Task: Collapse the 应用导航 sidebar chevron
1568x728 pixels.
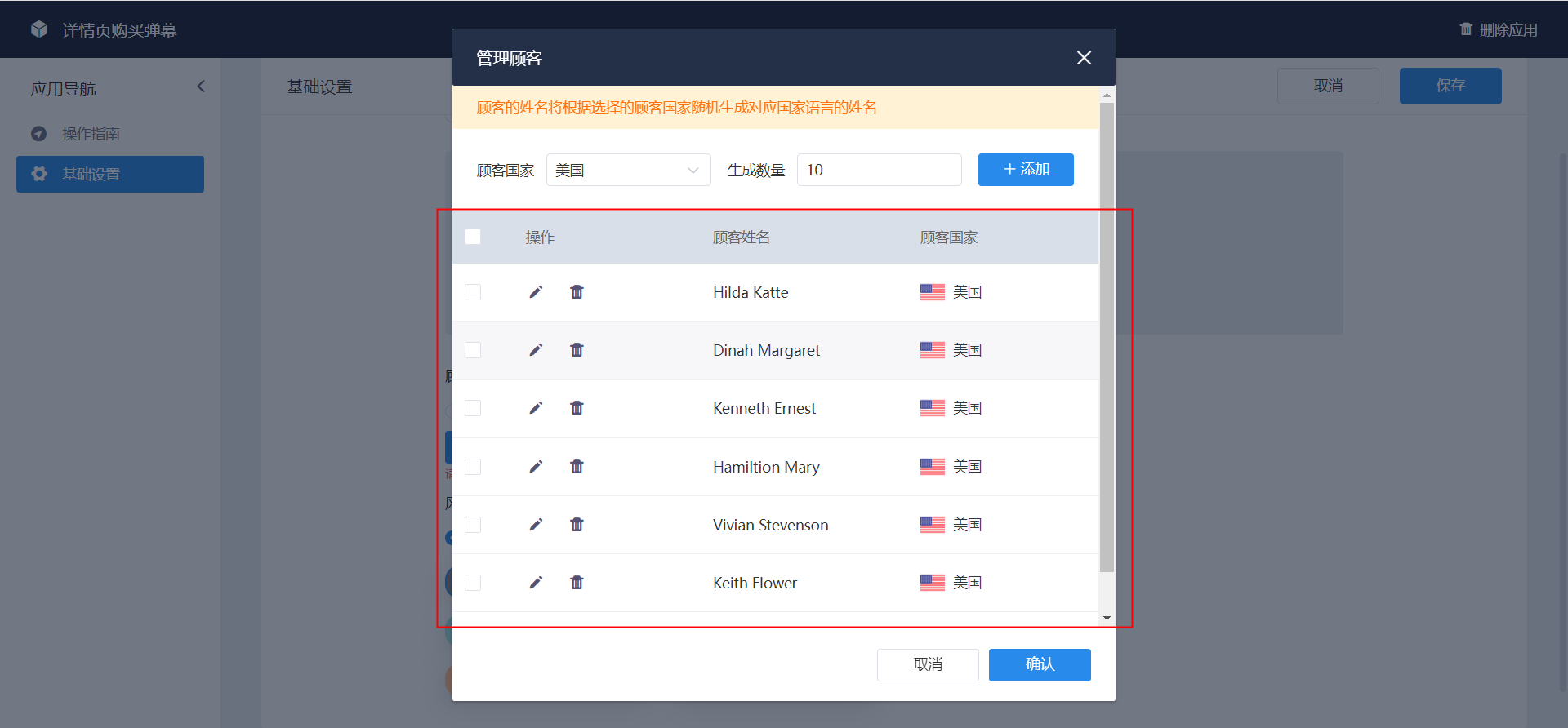Action: point(201,87)
